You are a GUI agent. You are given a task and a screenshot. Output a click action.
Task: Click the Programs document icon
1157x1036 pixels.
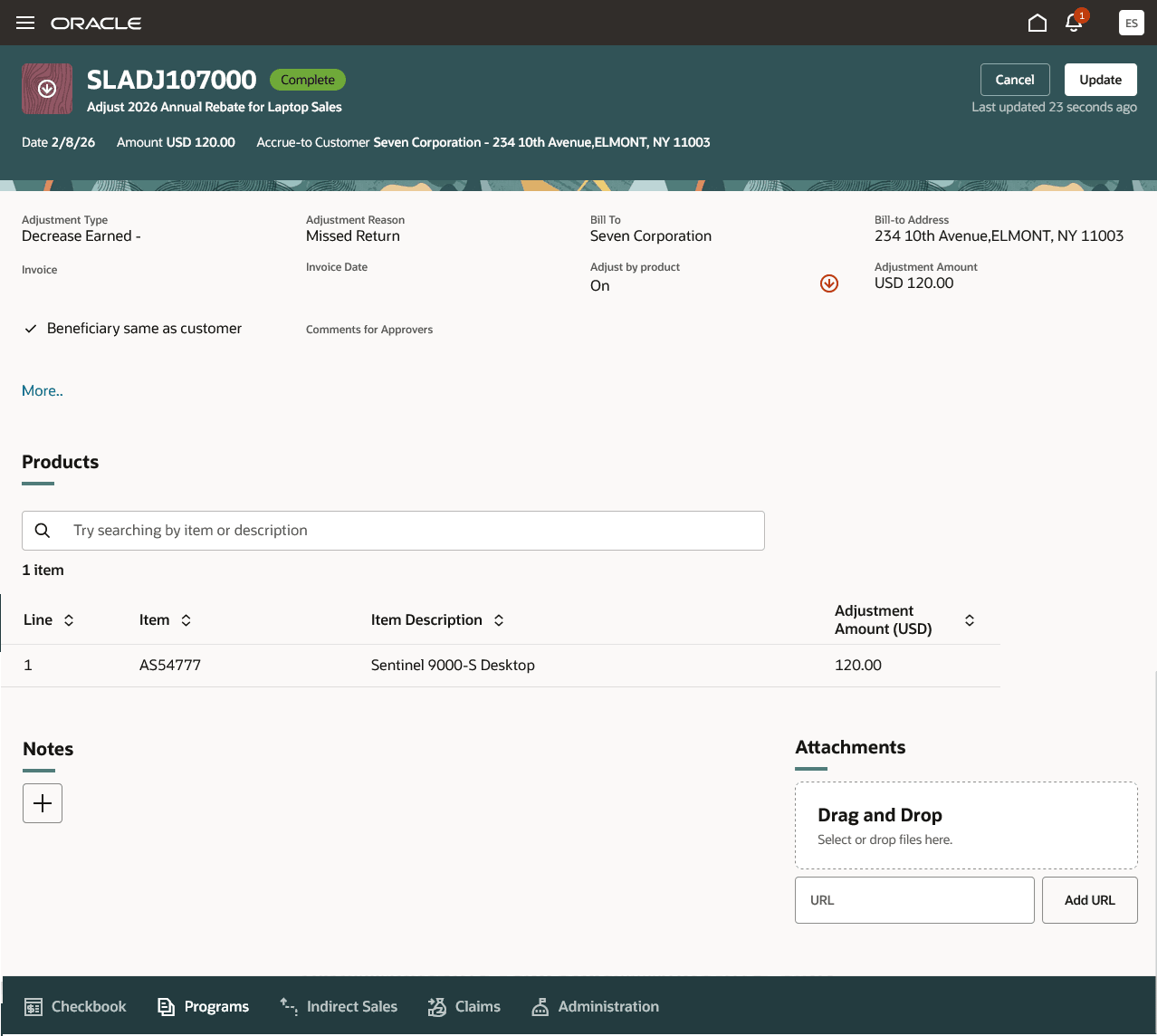166,1007
